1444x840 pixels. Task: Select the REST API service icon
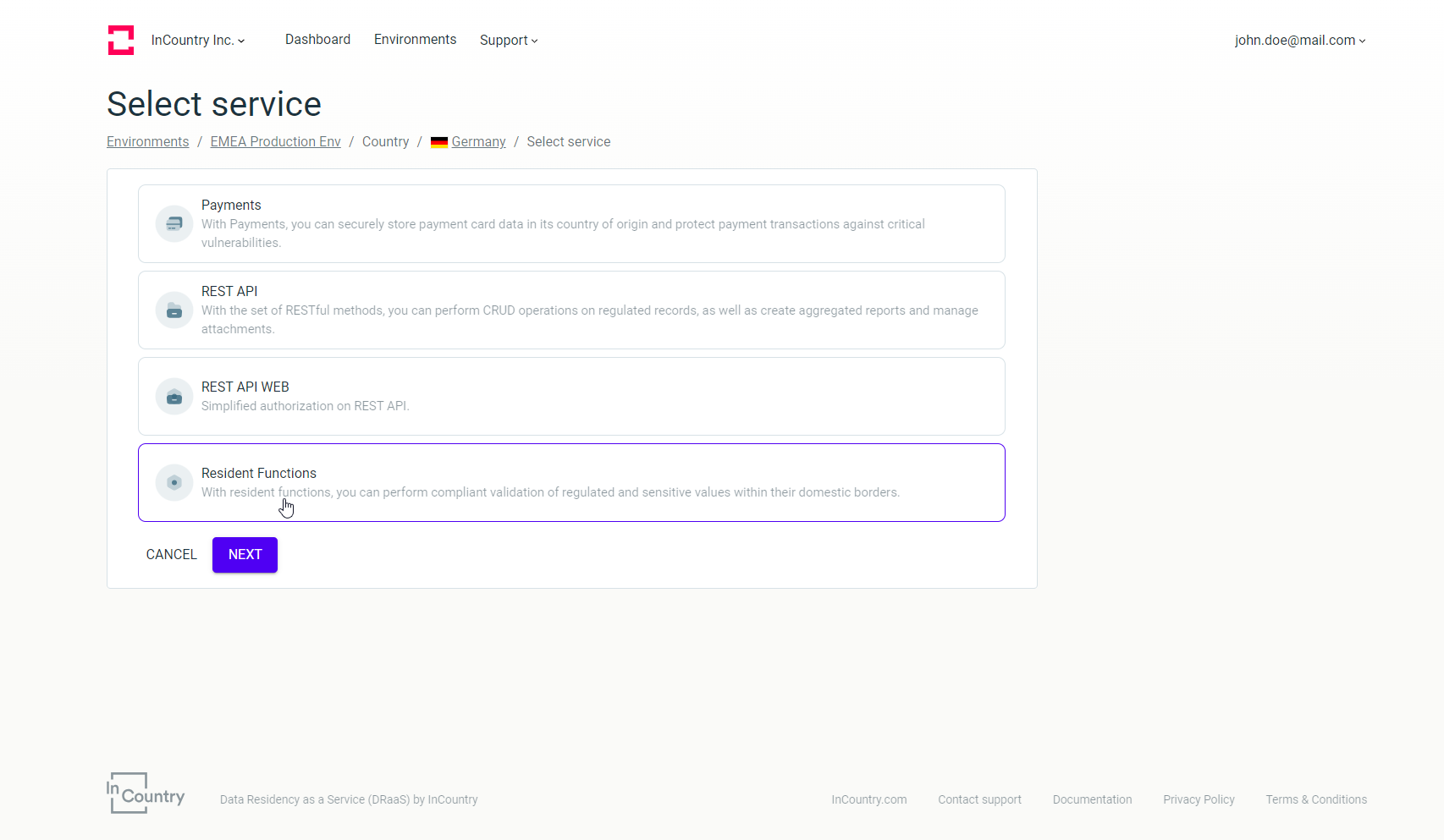[174, 310]
